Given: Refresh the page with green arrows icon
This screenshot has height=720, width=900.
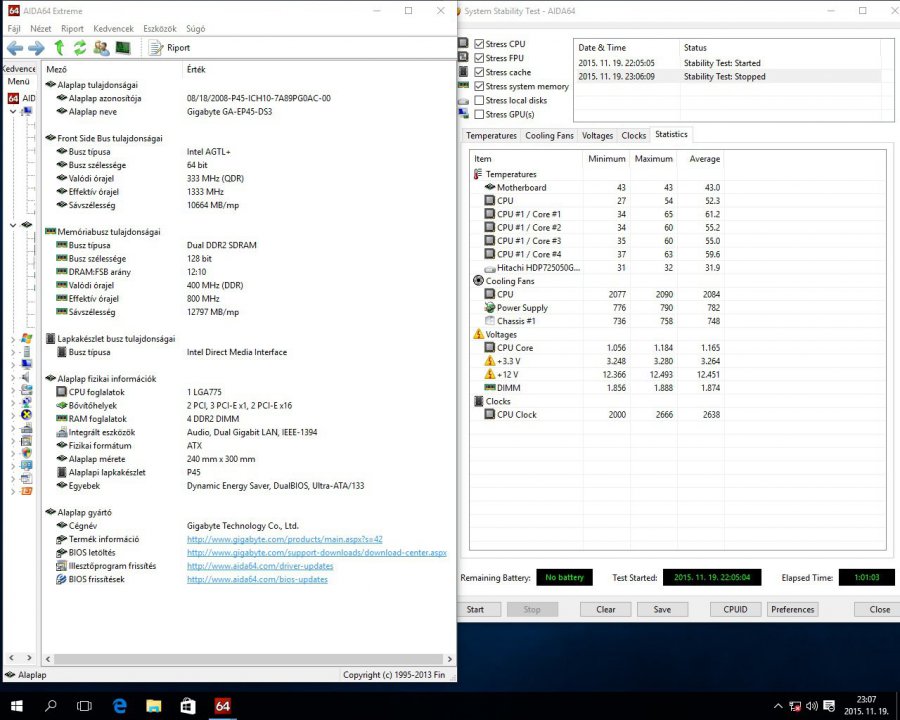Looking at the screenshot, I should (x=80, y=48).
